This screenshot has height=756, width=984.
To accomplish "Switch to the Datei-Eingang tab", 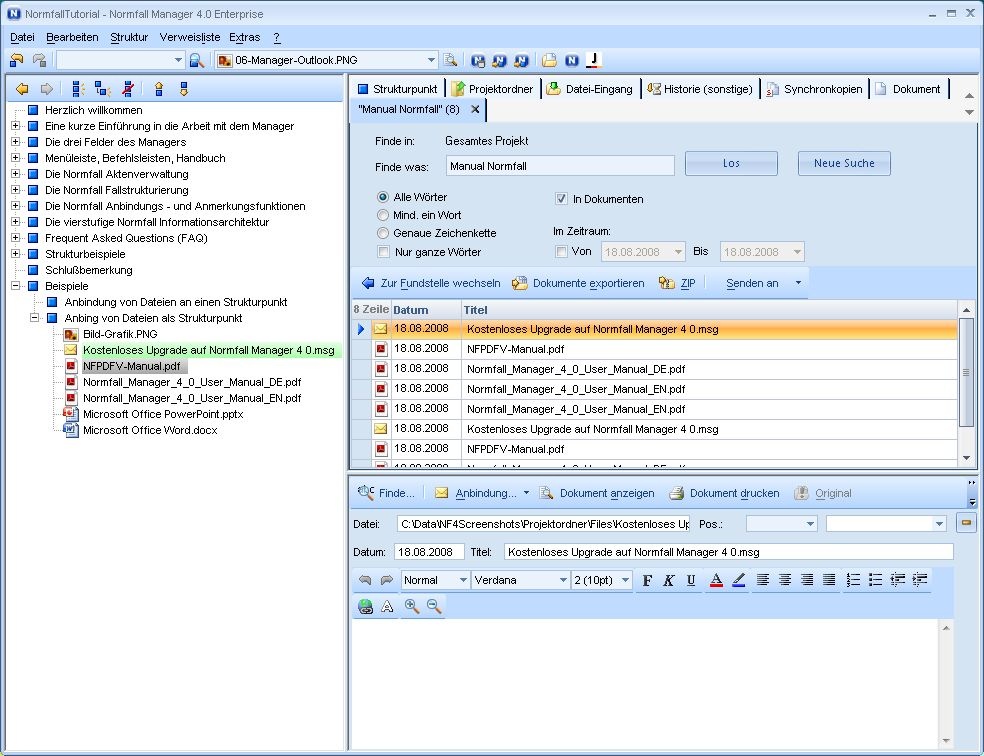I will coord(590,89).
